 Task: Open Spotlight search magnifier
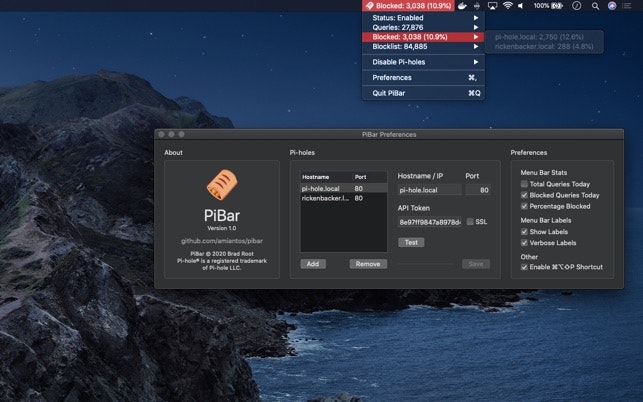(595, 6)
